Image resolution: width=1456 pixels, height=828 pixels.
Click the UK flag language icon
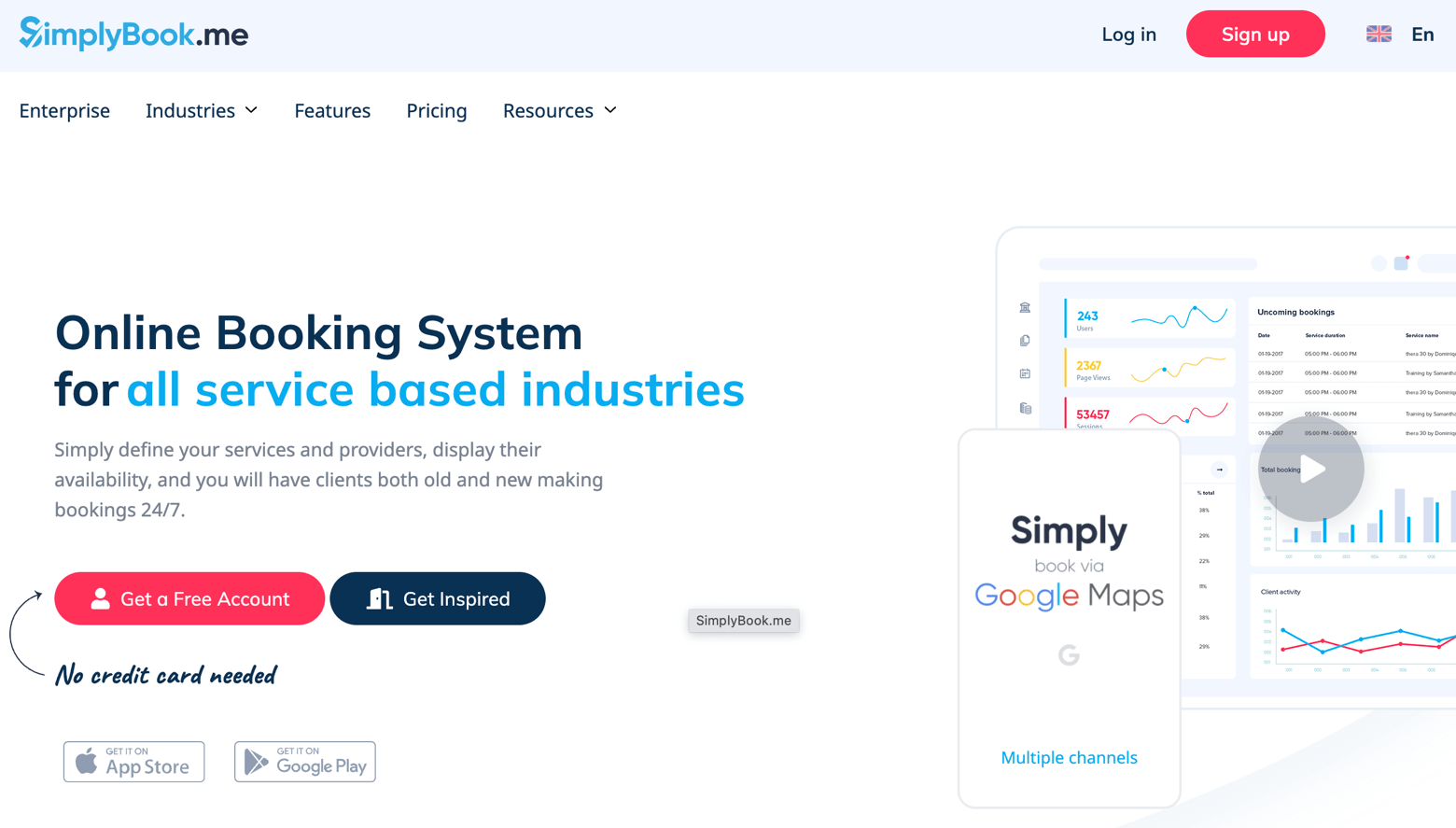coord(1379,35)
